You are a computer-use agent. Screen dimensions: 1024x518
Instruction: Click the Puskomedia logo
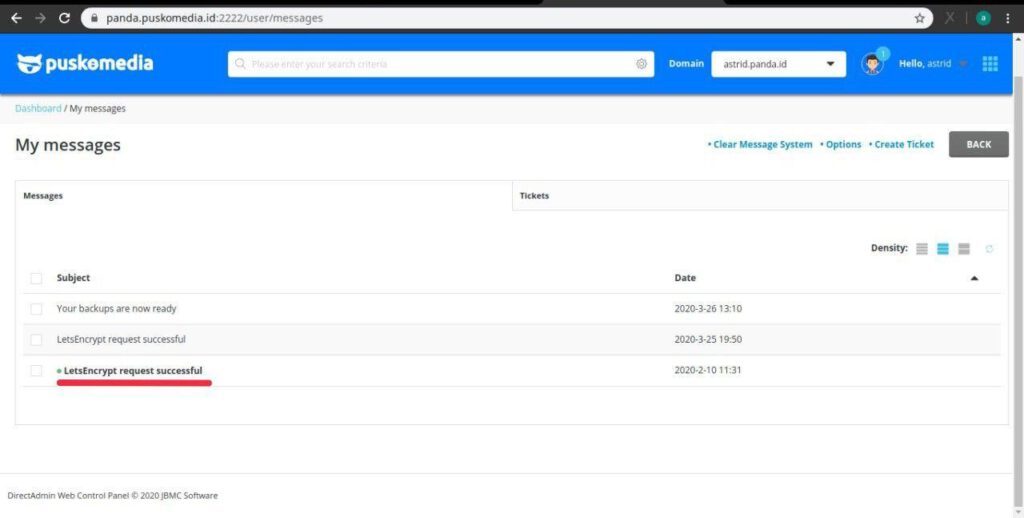85,64
